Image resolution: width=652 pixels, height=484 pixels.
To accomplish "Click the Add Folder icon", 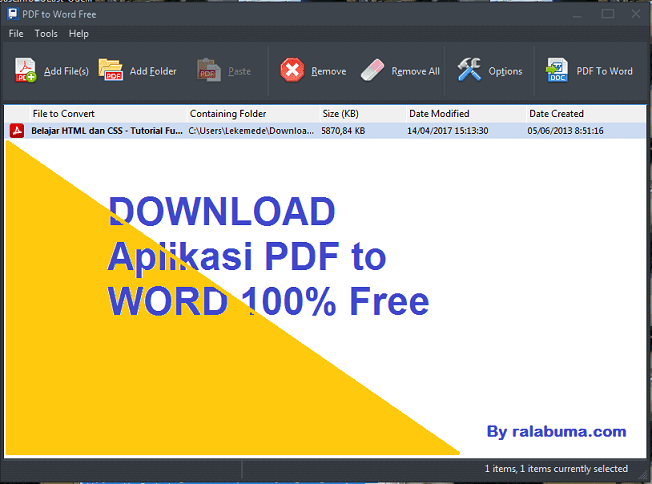I will click(x=111, y=69).
